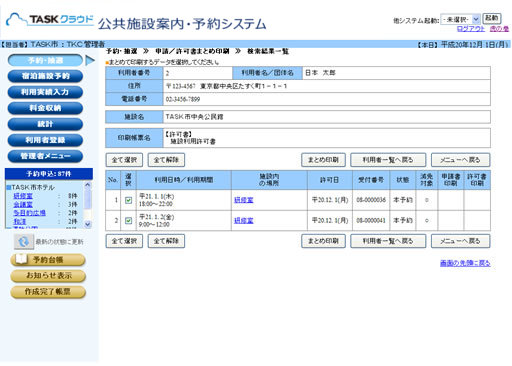The width and height of the screenshot is (512, 366).
Task: Click the 起動 button next to the dropdown
Action: (492, 18)
